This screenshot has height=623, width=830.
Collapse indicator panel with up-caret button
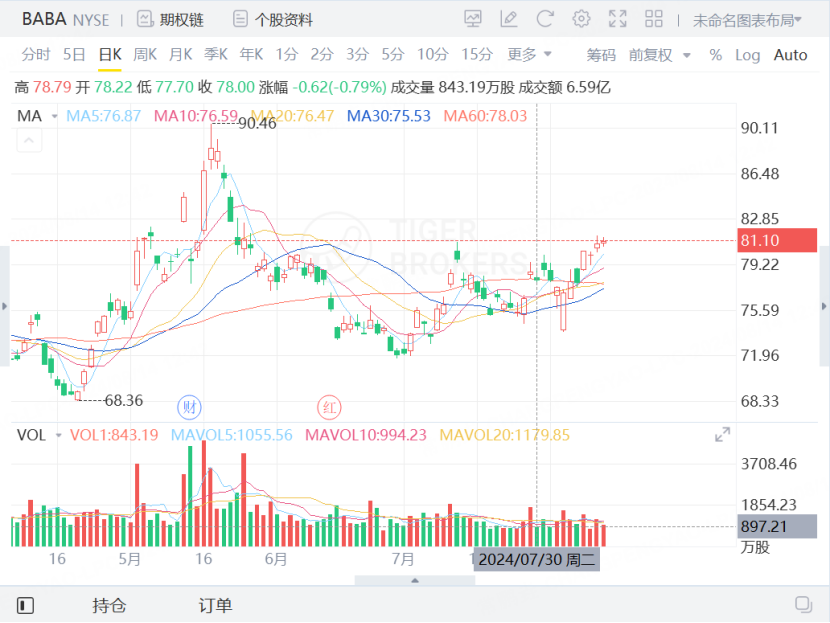click(29, 141)
